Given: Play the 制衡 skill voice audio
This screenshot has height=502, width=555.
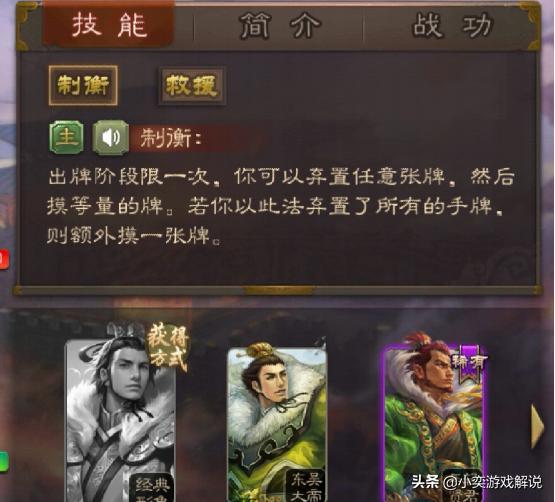Looking at the screenshot, I should 110,138.
